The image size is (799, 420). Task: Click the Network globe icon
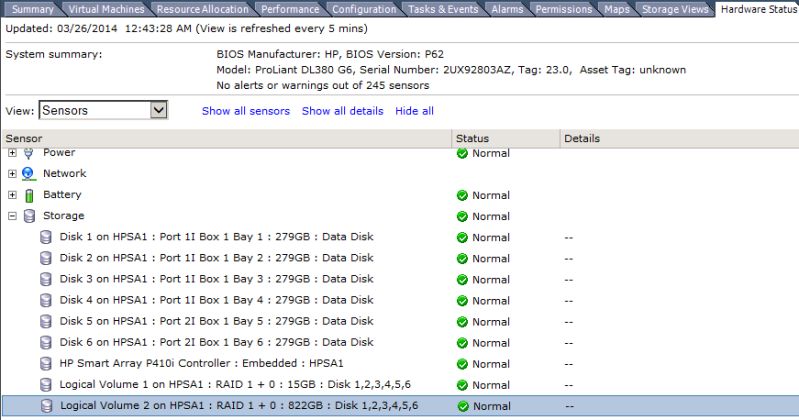(x=29, y=174)
